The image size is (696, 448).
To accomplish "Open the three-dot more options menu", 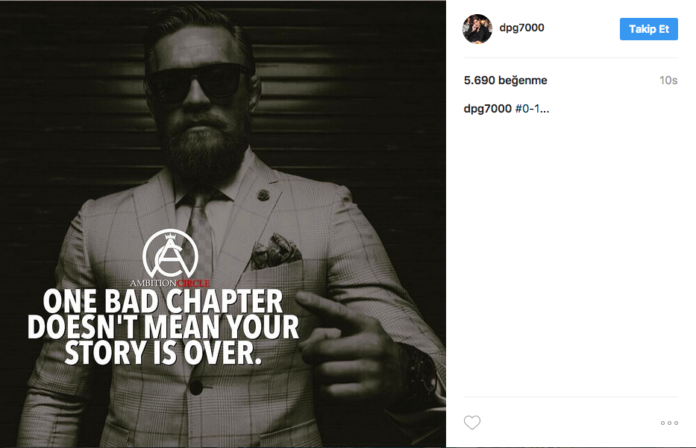I will click(x=669, y=423).
